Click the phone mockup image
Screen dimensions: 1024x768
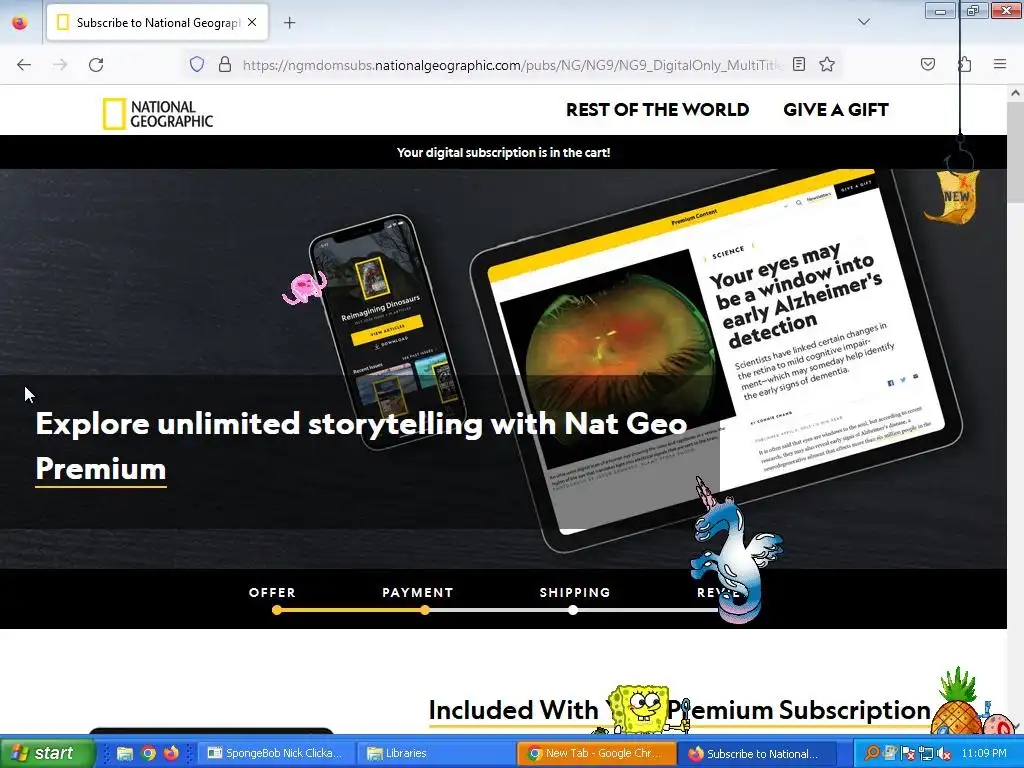[387, 330]
